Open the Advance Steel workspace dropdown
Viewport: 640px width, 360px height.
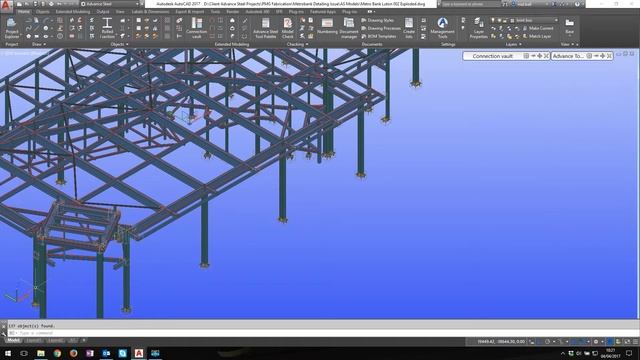(110, 4)
